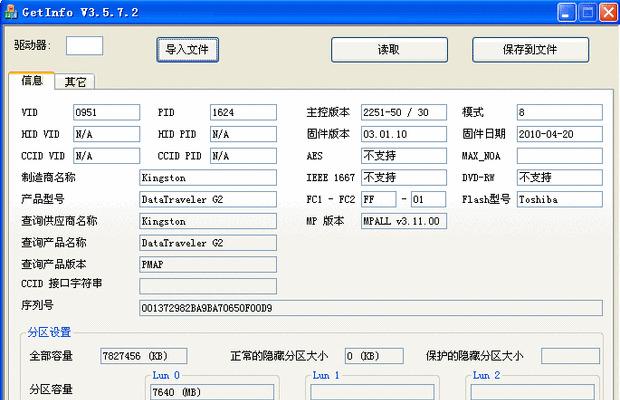Click the 分区容量 label

(51, 389)
